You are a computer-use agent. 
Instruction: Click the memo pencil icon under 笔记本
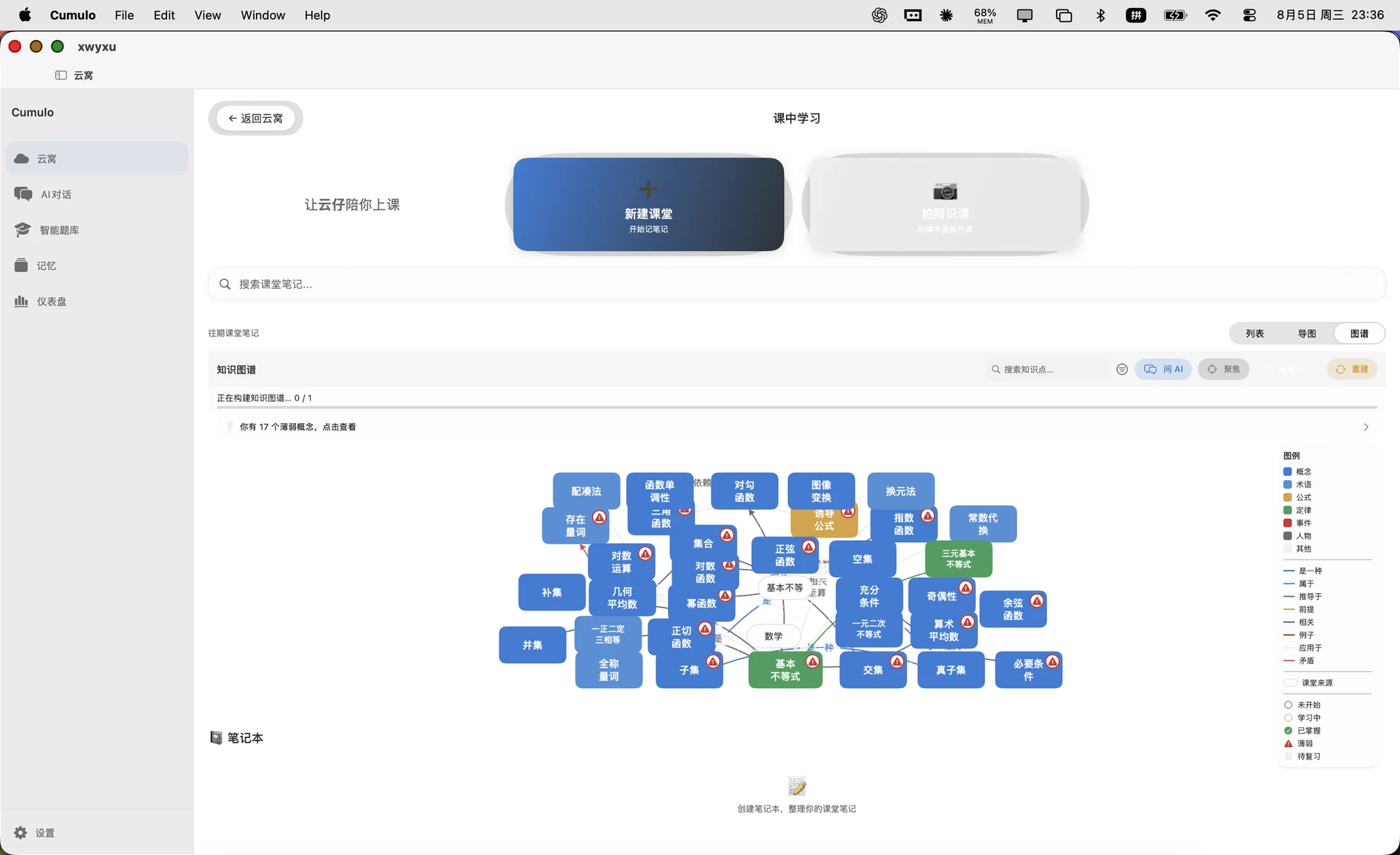797,786
